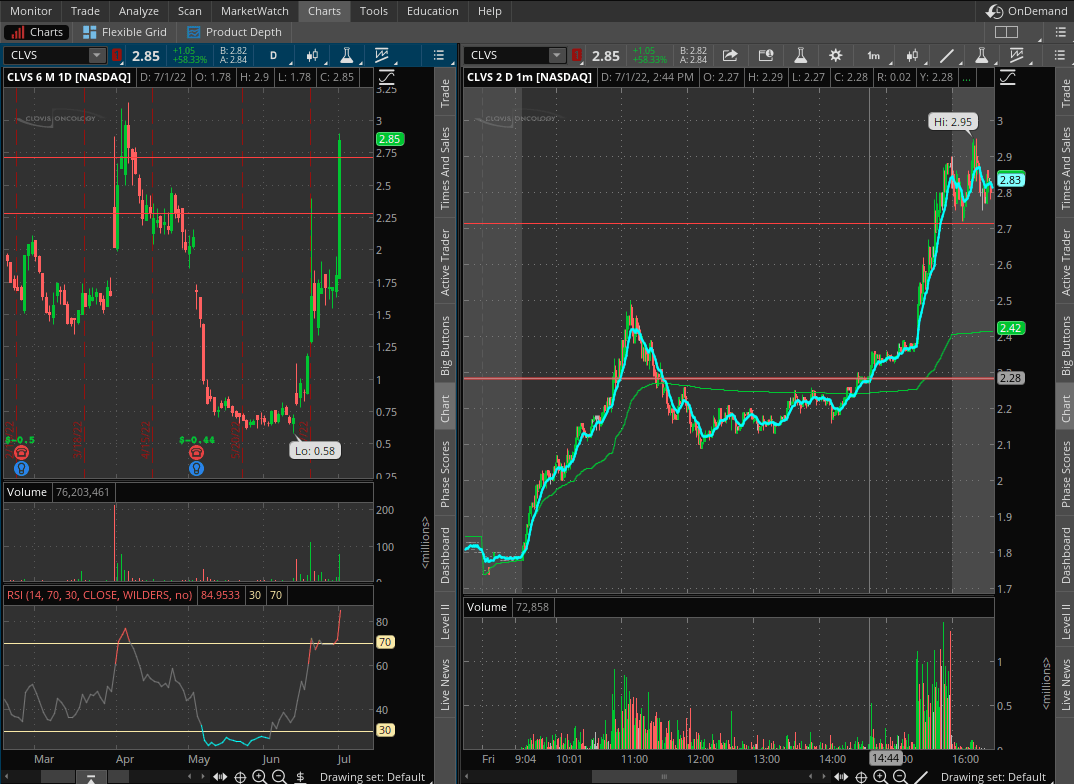
Task: Click blue lightbulb event icon near May
Action: (x=197, y=468)
